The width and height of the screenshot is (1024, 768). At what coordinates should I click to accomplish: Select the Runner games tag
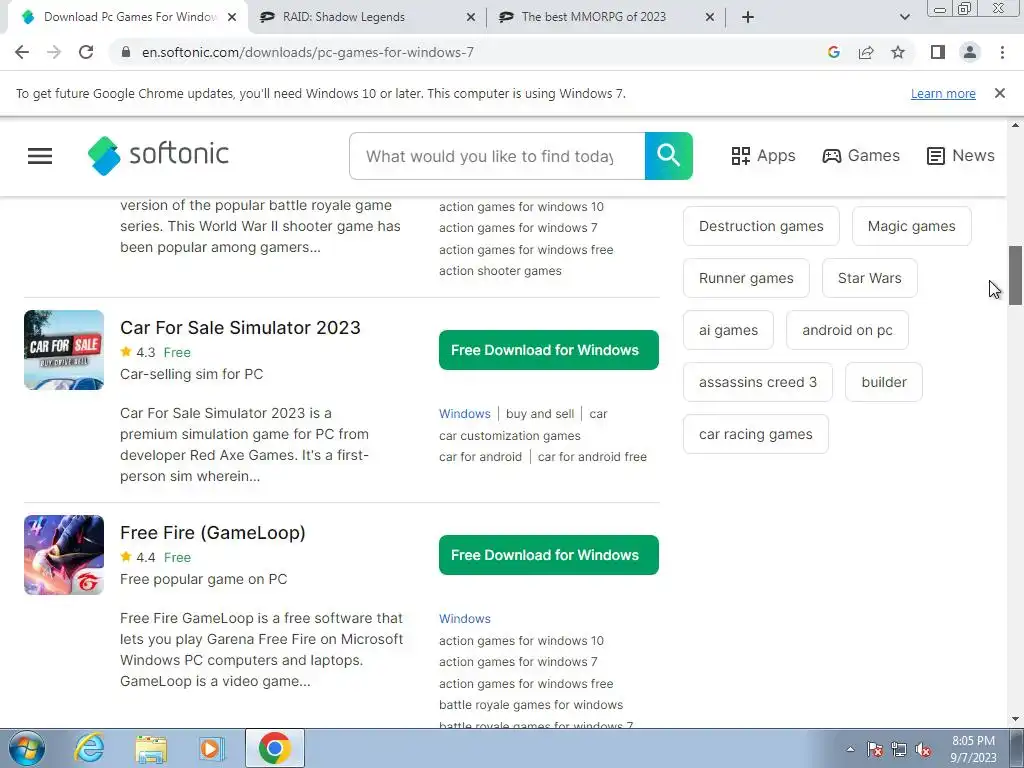(x=746, y=278)
